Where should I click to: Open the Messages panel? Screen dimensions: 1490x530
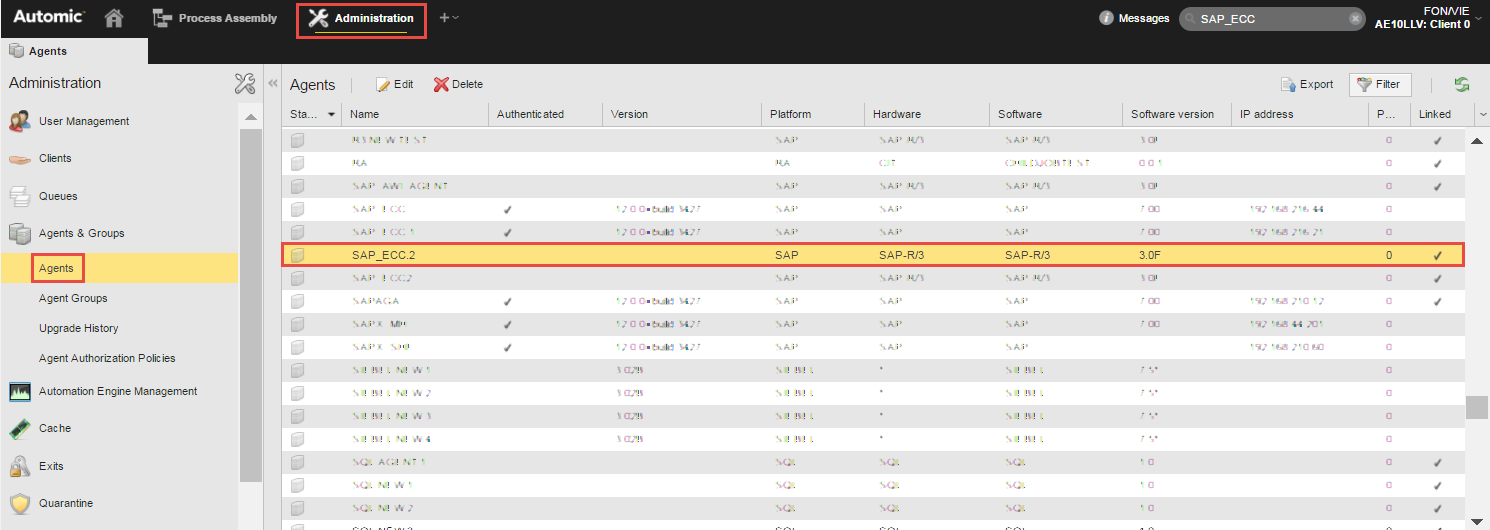click(x=1134, y=18)
